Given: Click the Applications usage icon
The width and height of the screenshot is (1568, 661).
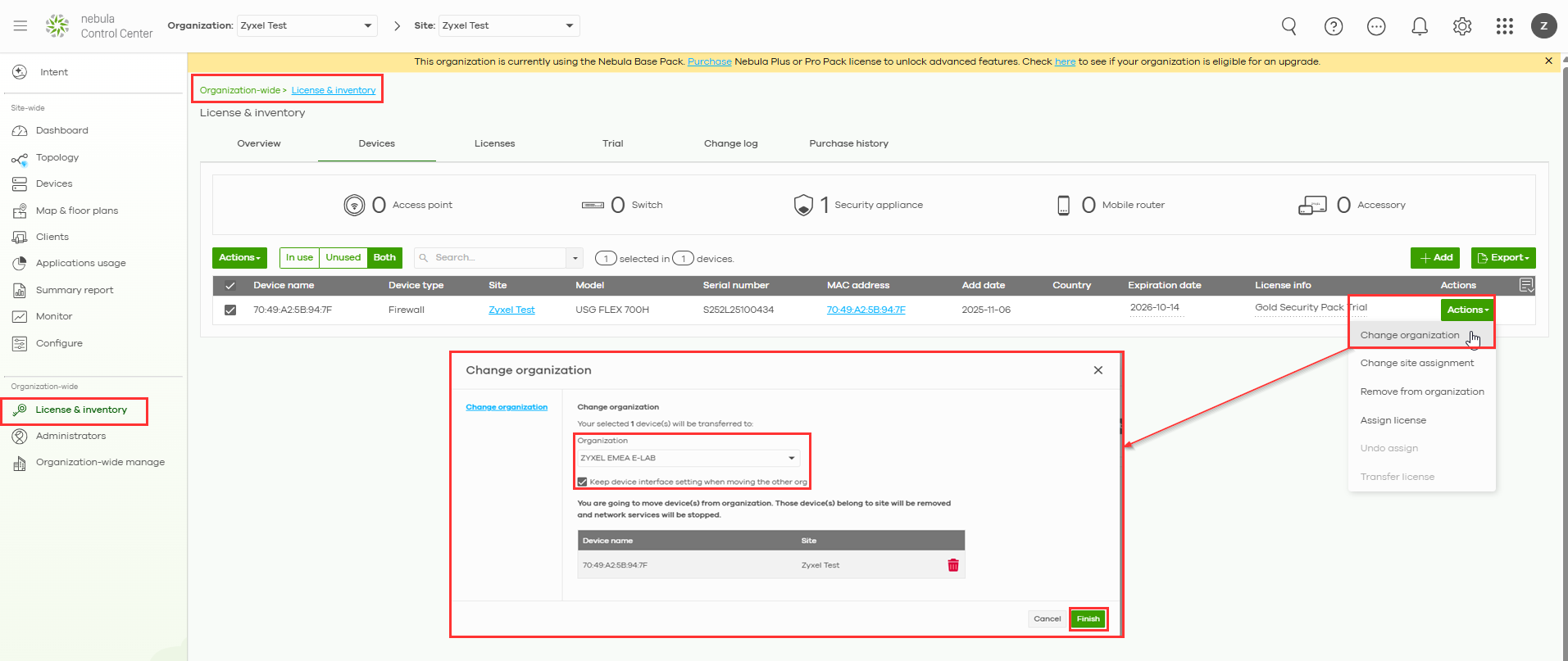Looking at the screenshot, I should tap(20, 264).
